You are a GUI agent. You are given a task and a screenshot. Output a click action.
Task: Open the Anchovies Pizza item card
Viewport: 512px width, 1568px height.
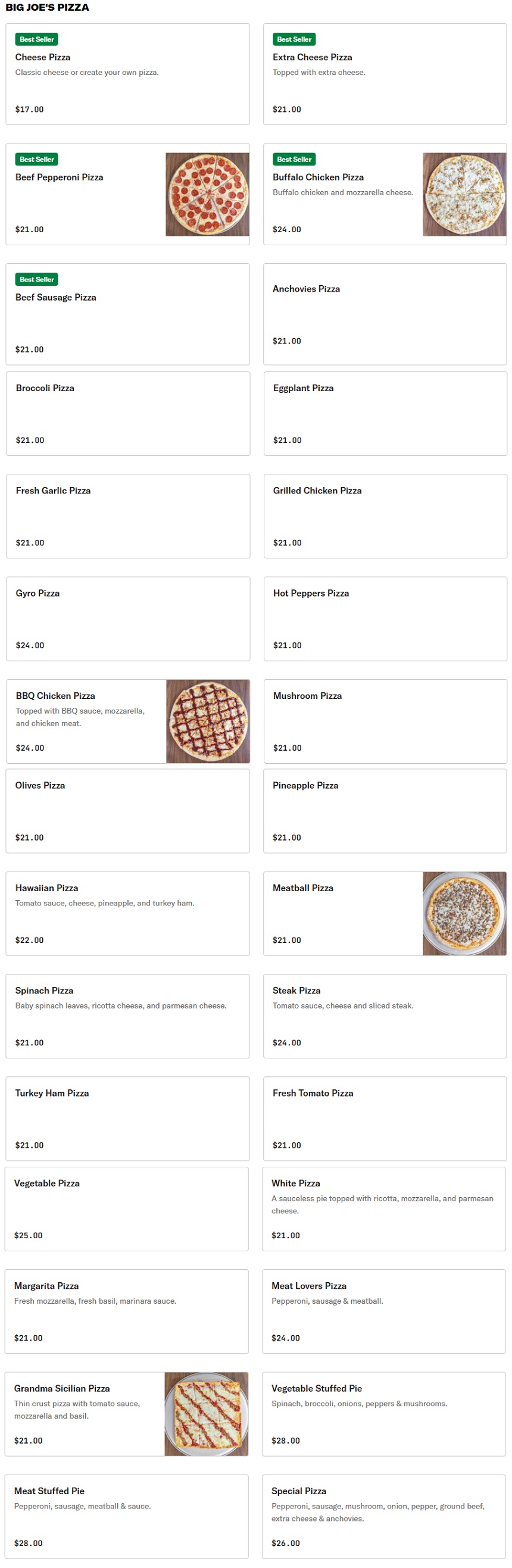point(385,314)
